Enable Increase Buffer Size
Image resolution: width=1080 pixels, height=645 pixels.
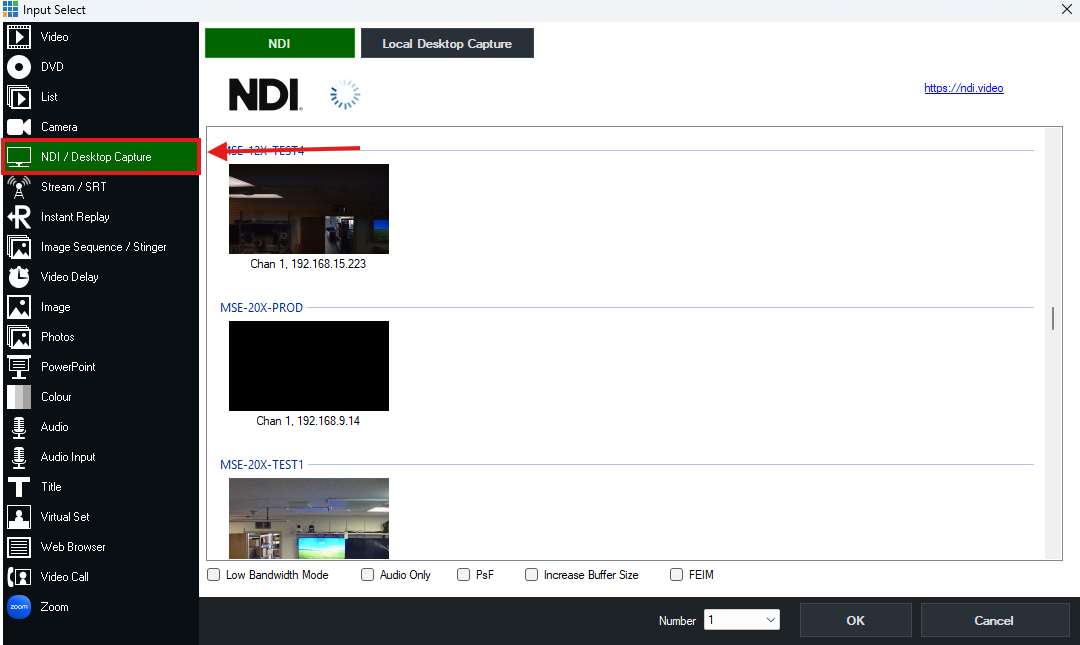(531, 574)
